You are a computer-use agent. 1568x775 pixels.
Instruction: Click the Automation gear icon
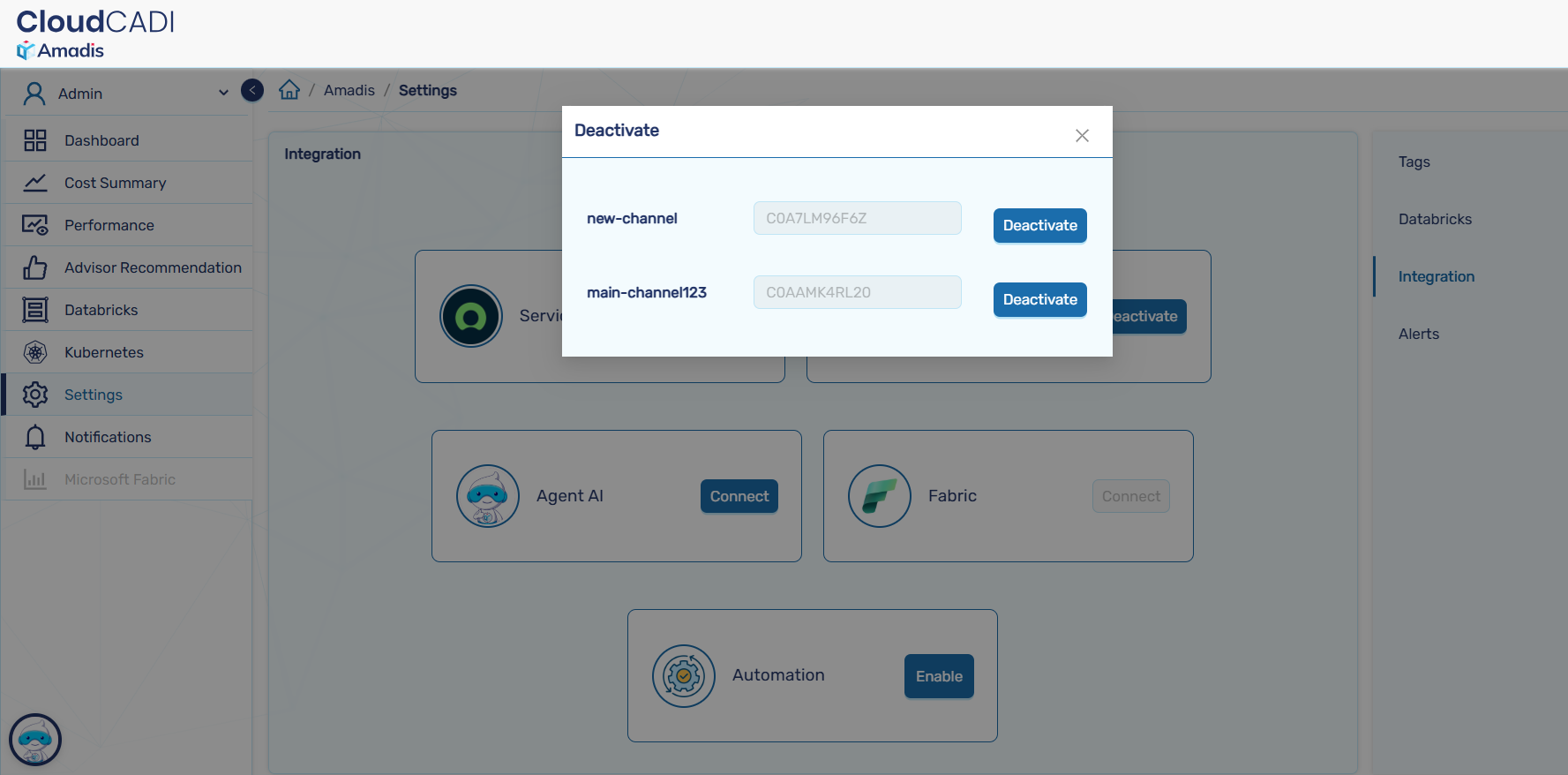683,676
